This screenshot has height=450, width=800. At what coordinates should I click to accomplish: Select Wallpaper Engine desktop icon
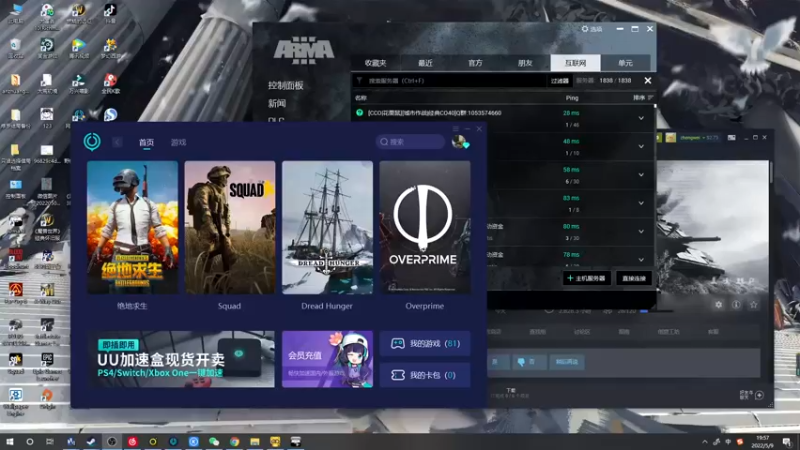[15, 402]
